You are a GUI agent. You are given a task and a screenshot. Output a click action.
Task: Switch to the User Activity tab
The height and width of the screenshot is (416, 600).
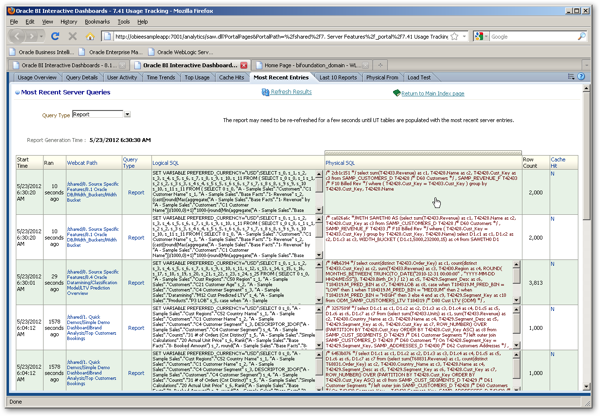pos(122,77)
